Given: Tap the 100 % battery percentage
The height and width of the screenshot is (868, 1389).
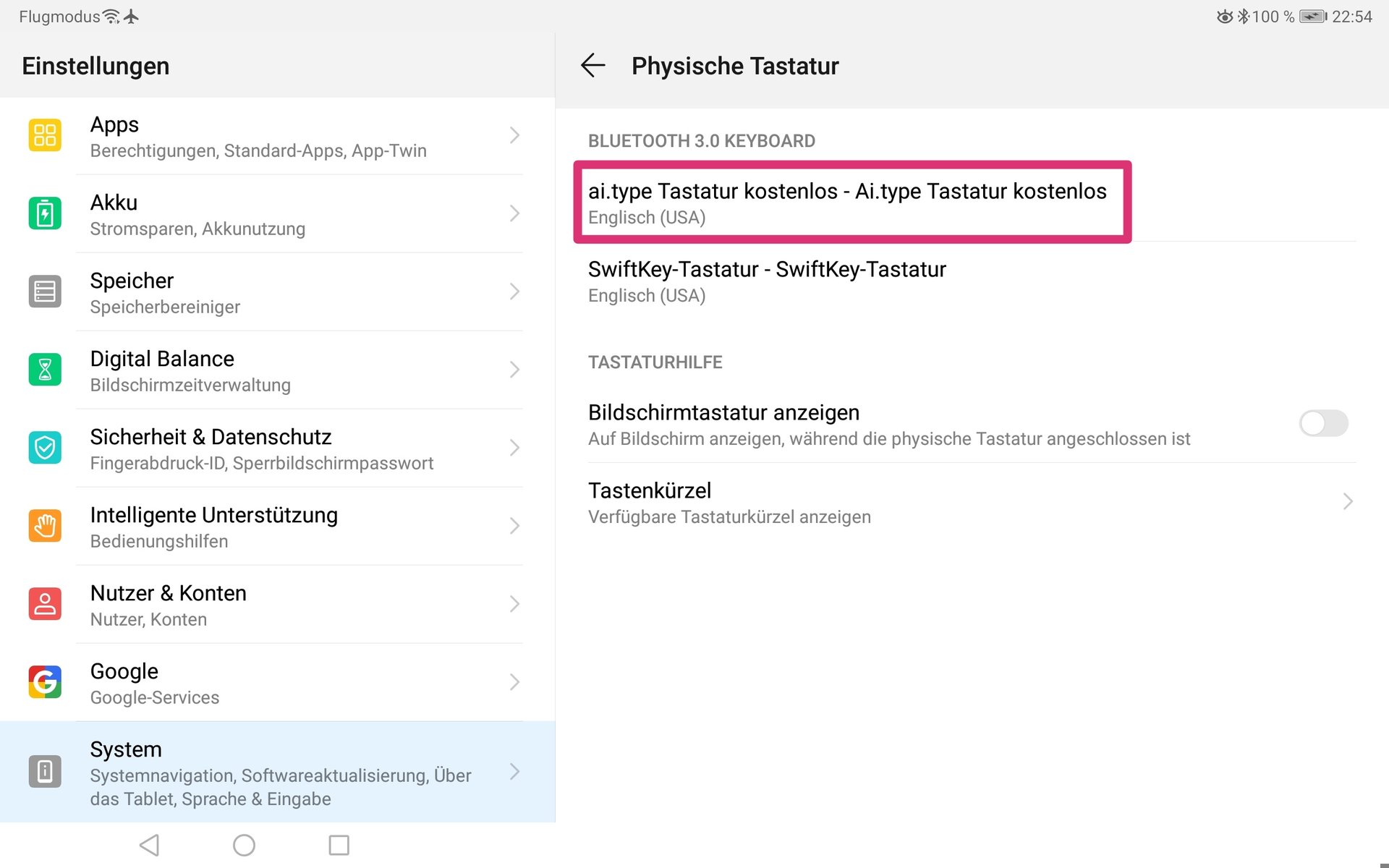Looking at the screenshot, I should click(1273, 17).
